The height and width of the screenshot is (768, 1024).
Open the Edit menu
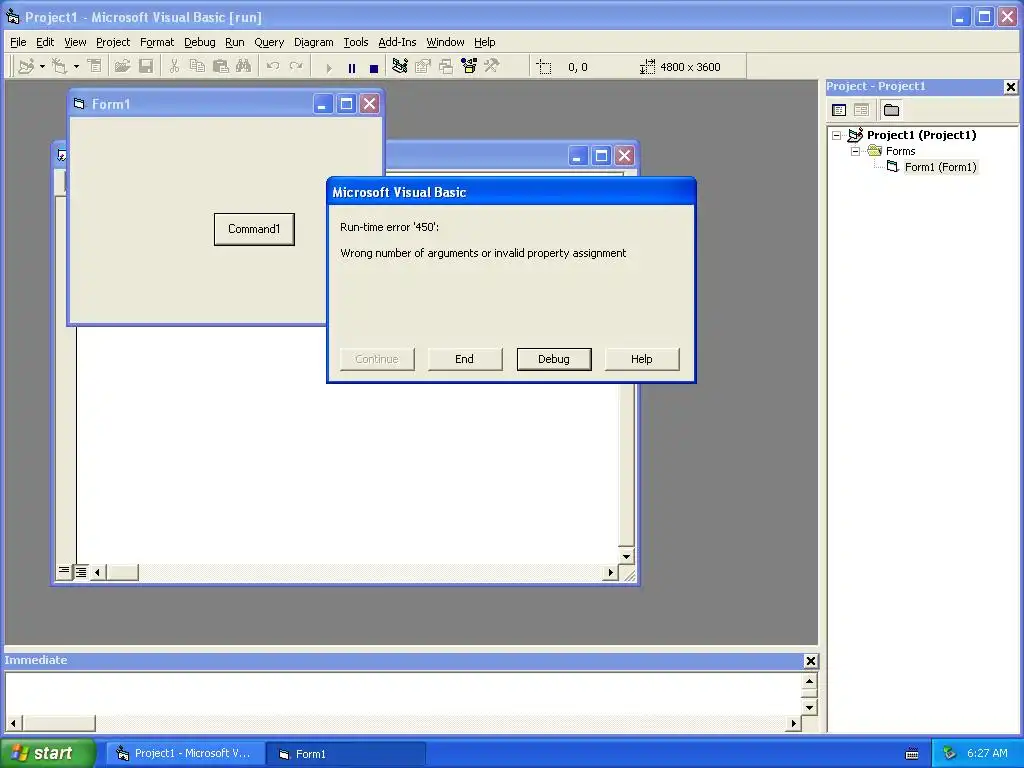point(45,42)
